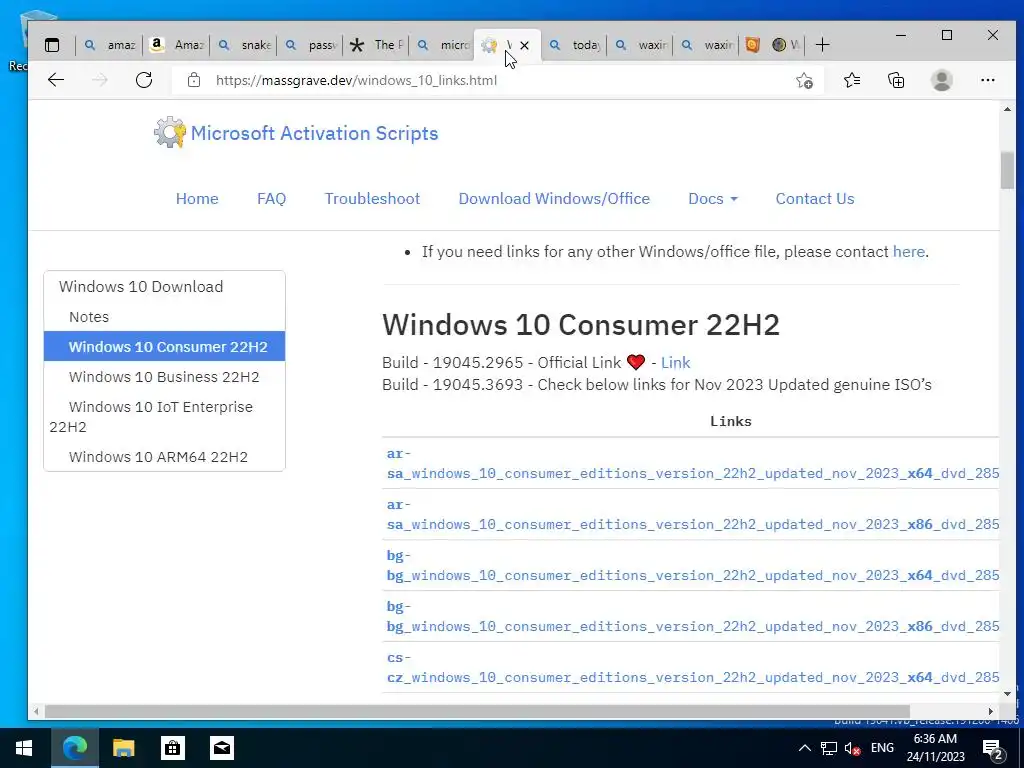Open the Home nav link
The image size is (1024, 768).
197,199
